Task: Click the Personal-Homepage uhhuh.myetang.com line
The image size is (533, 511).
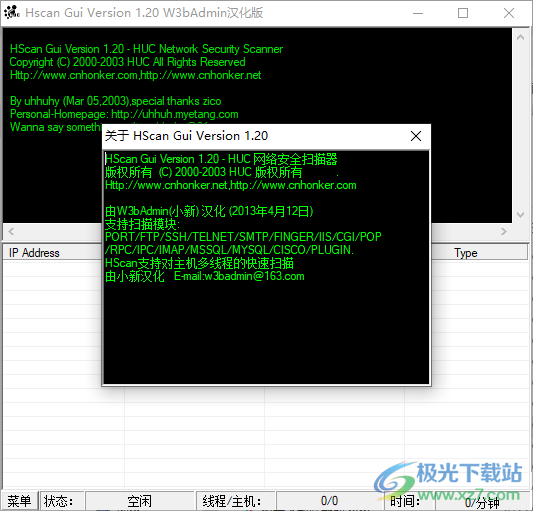Action: [x=124, y=114]
